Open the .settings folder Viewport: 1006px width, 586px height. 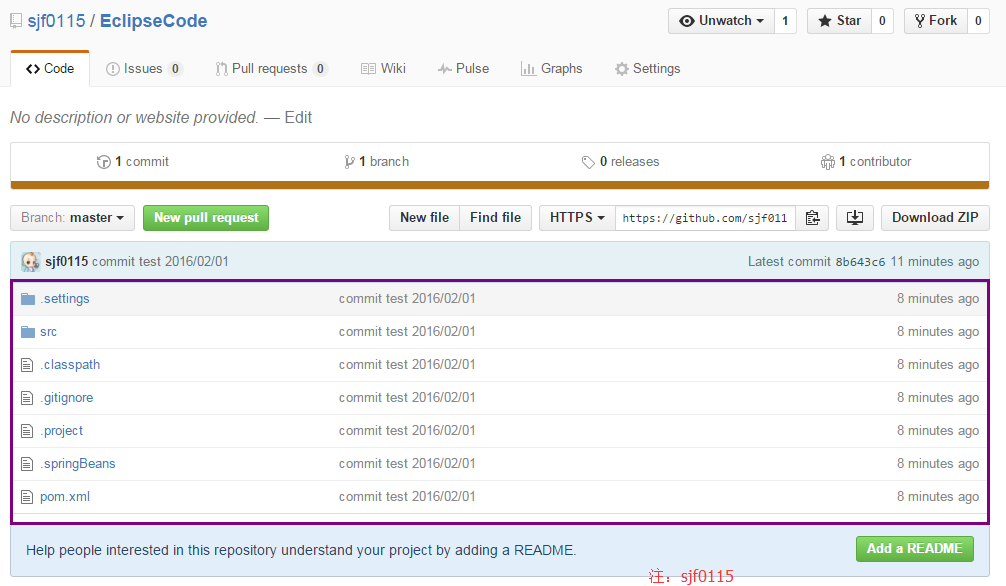65,298
